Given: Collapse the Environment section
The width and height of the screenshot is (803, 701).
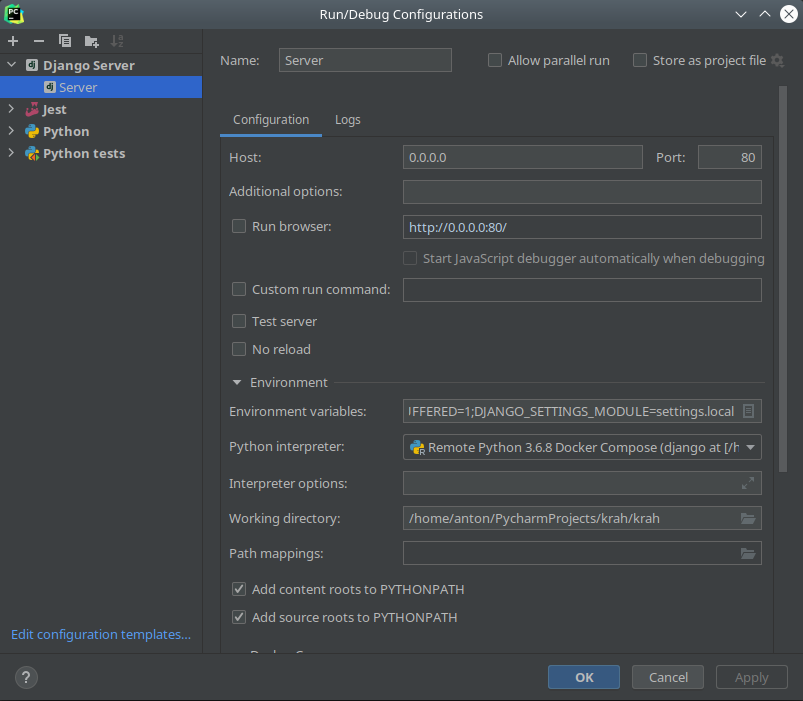Looking at the screenshot, I should pos(237,383).
